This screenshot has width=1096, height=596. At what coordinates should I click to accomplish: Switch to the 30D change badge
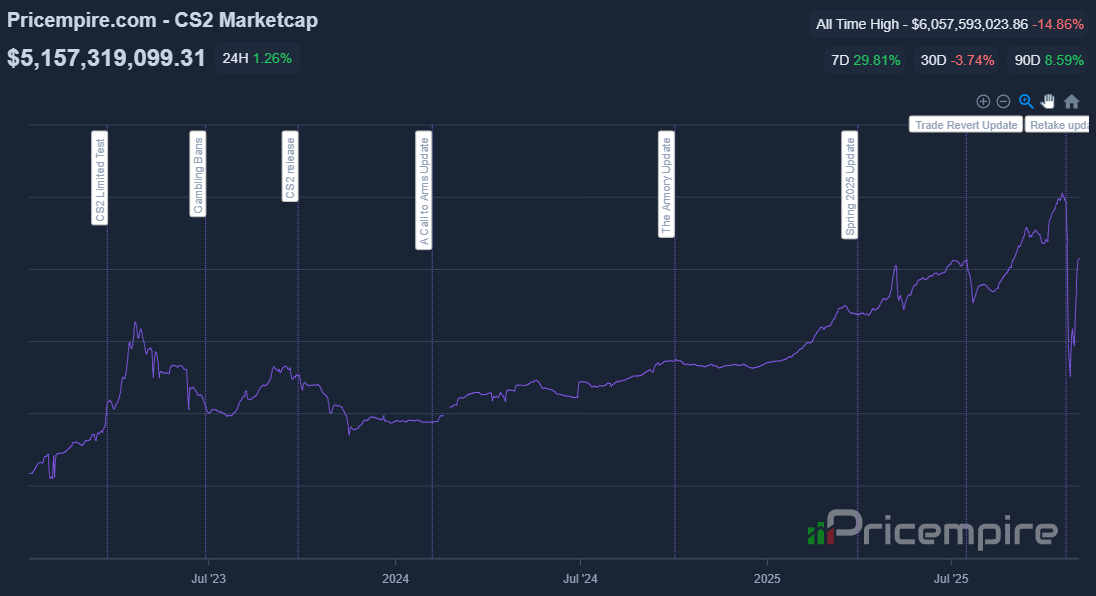pos(958,60)
